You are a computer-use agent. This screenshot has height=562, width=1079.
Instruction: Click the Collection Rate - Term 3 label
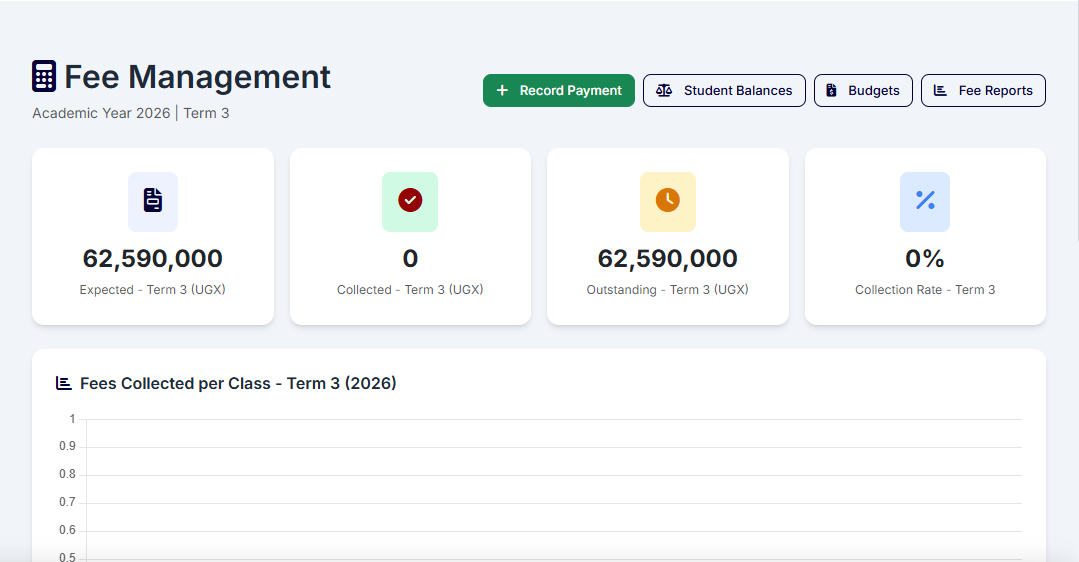925,290
